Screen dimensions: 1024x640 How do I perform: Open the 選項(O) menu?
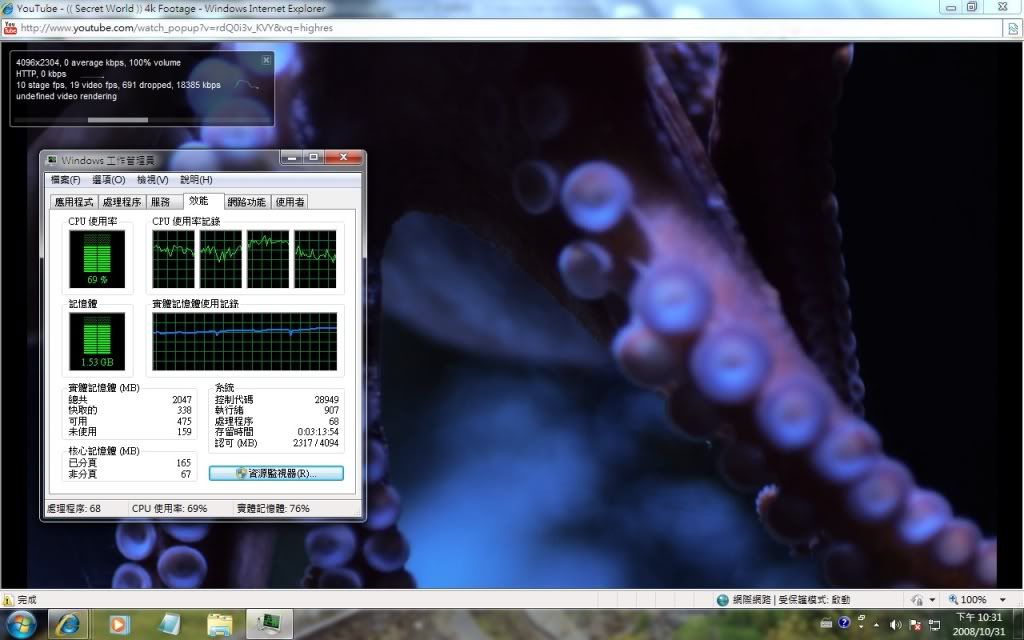pyautogui.click(x=108, y=180)
